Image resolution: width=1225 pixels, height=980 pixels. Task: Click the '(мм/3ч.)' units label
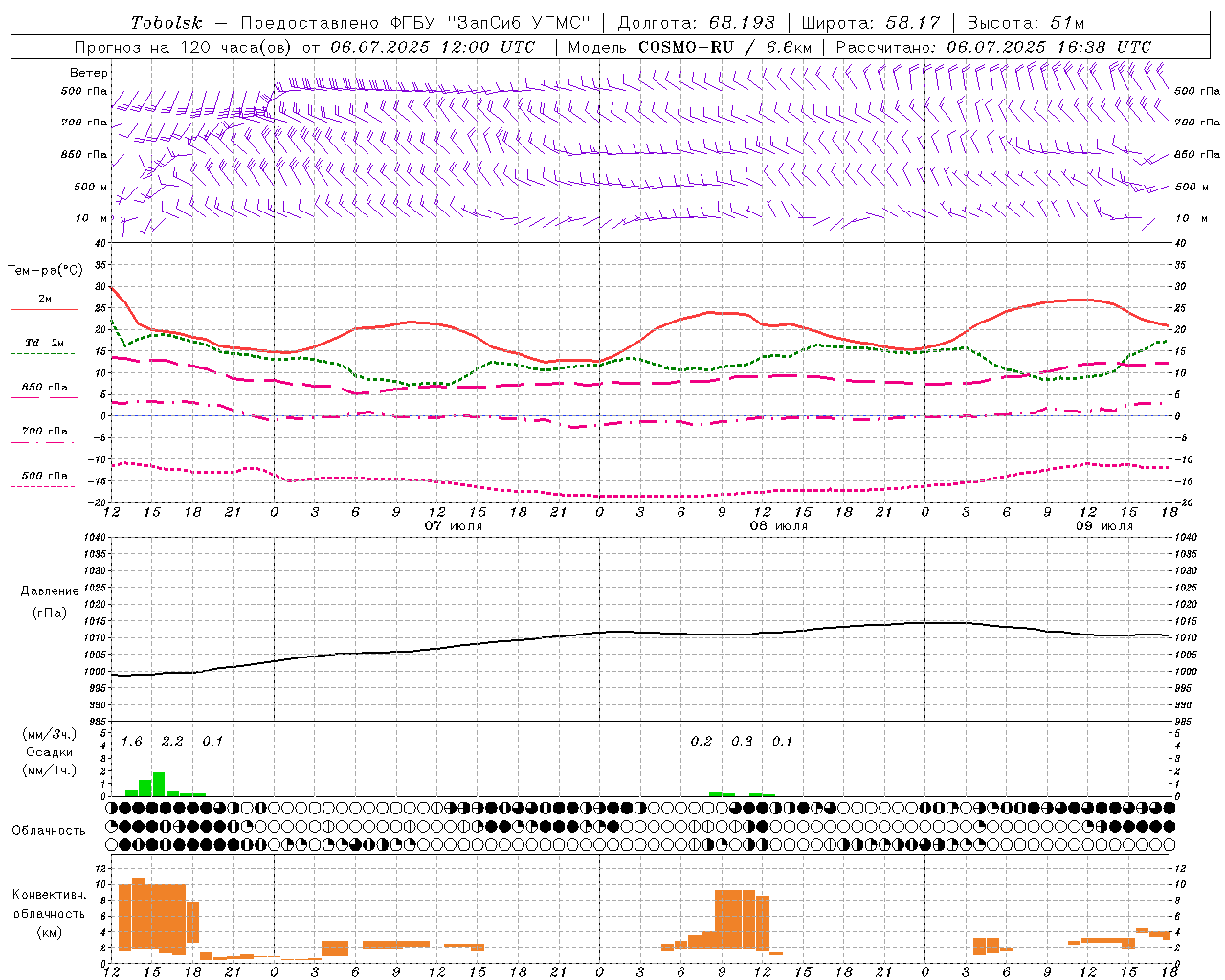[50, 735]
